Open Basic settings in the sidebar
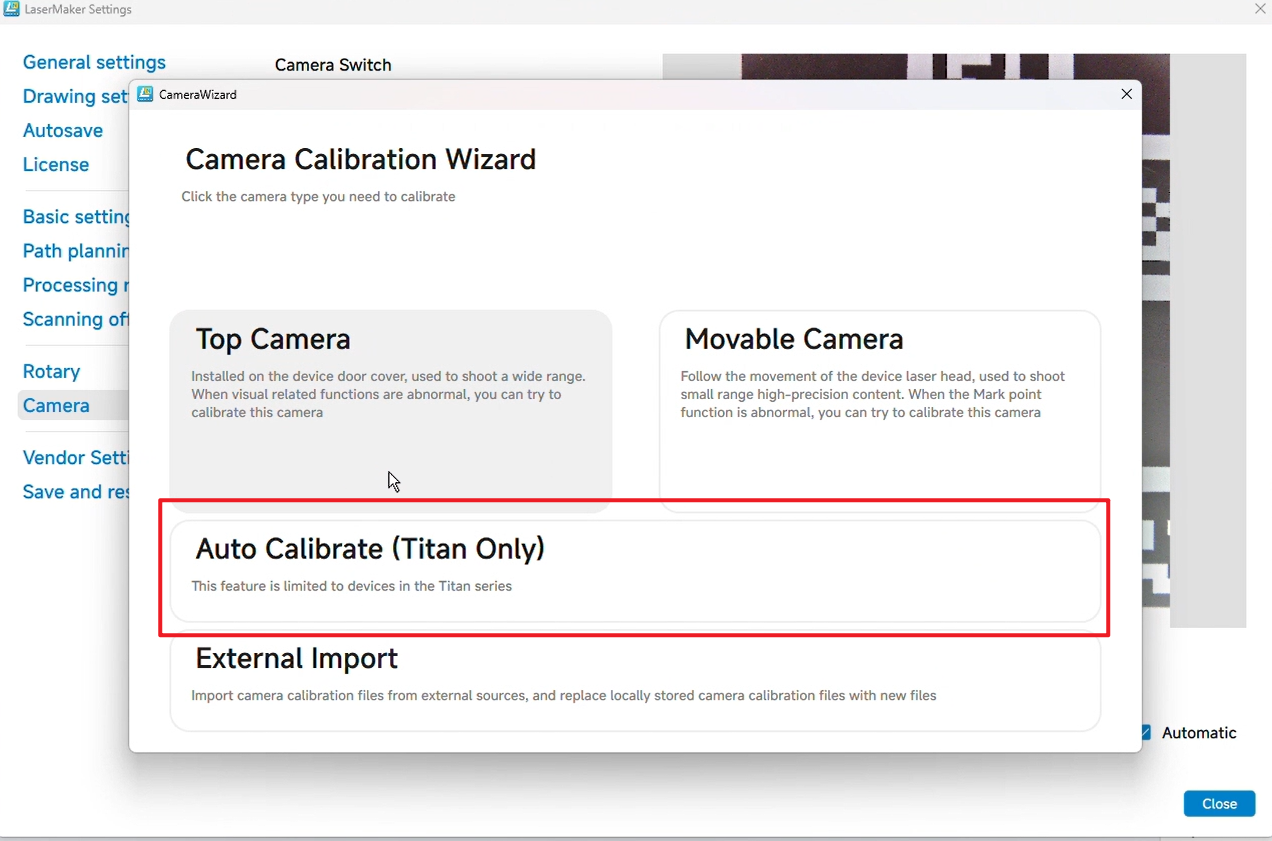 pos(75,216)
